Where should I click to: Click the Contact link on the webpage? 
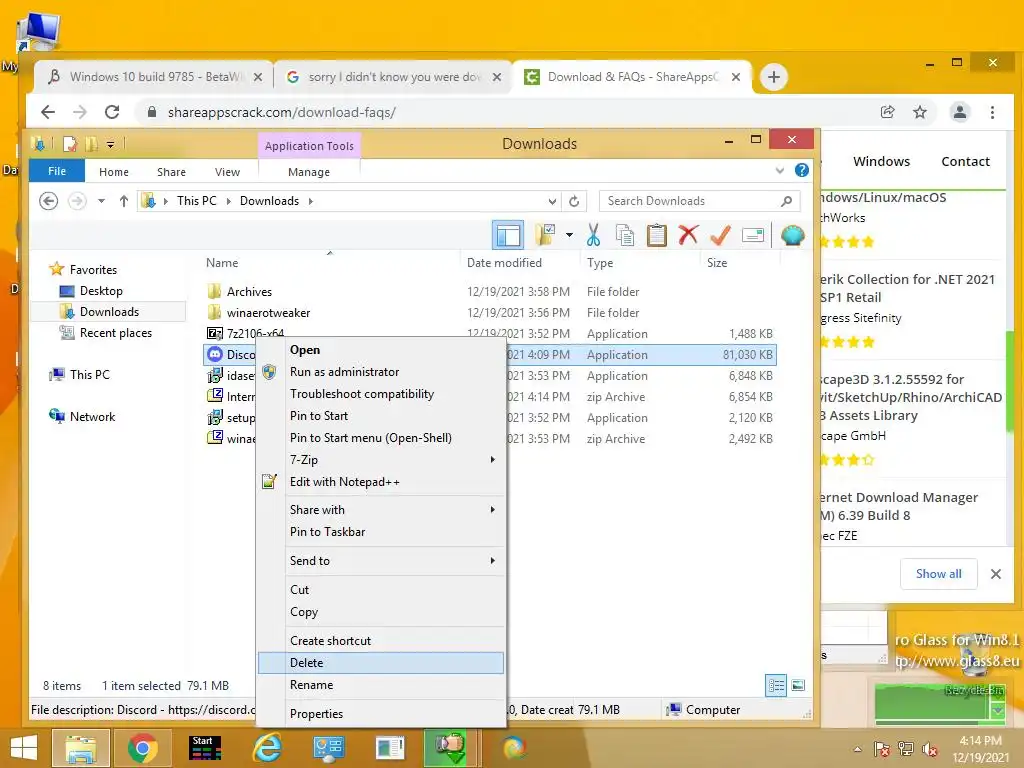tap(965, 161)
